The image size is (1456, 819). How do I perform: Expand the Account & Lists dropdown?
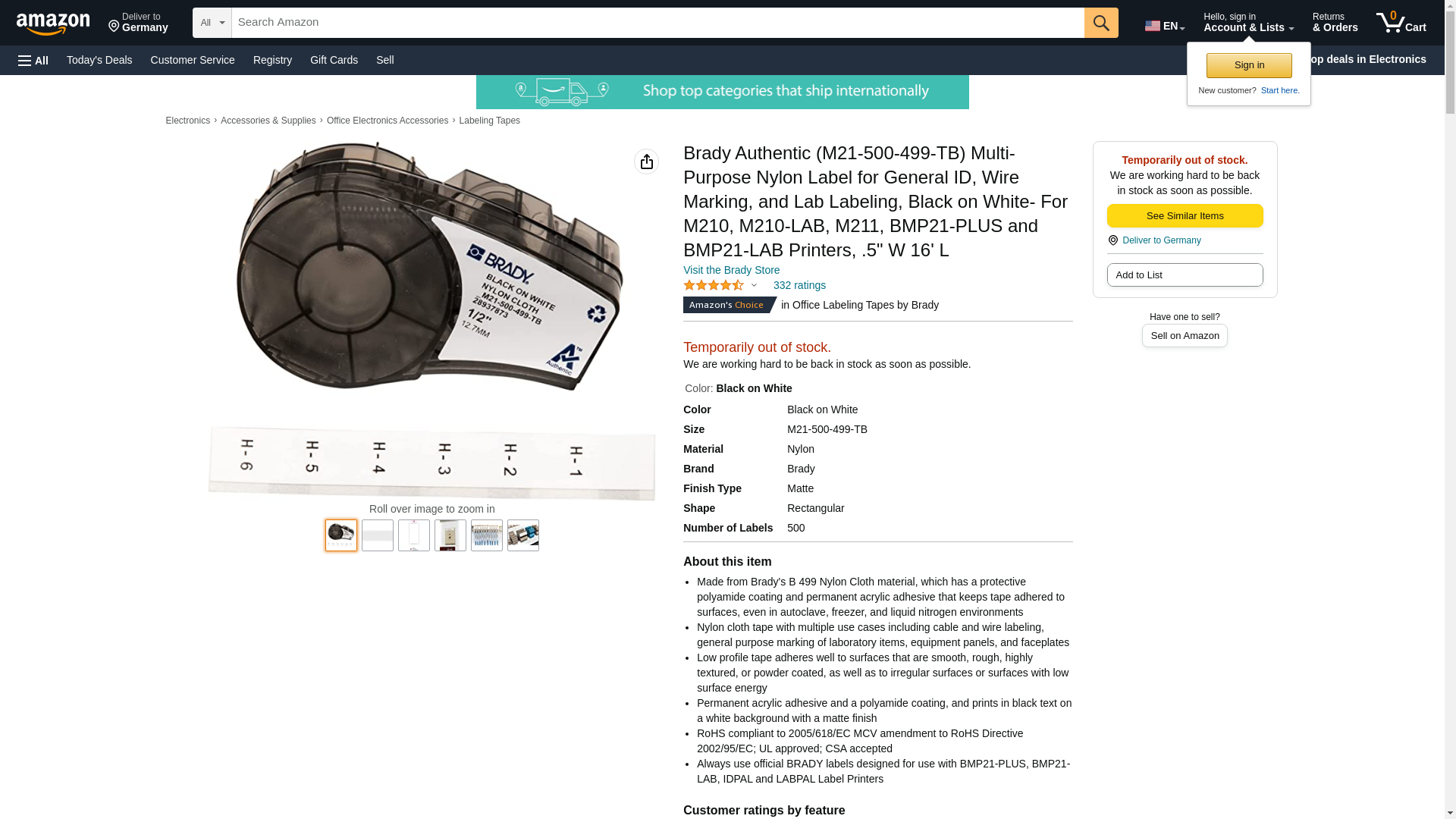point(1248,23)
